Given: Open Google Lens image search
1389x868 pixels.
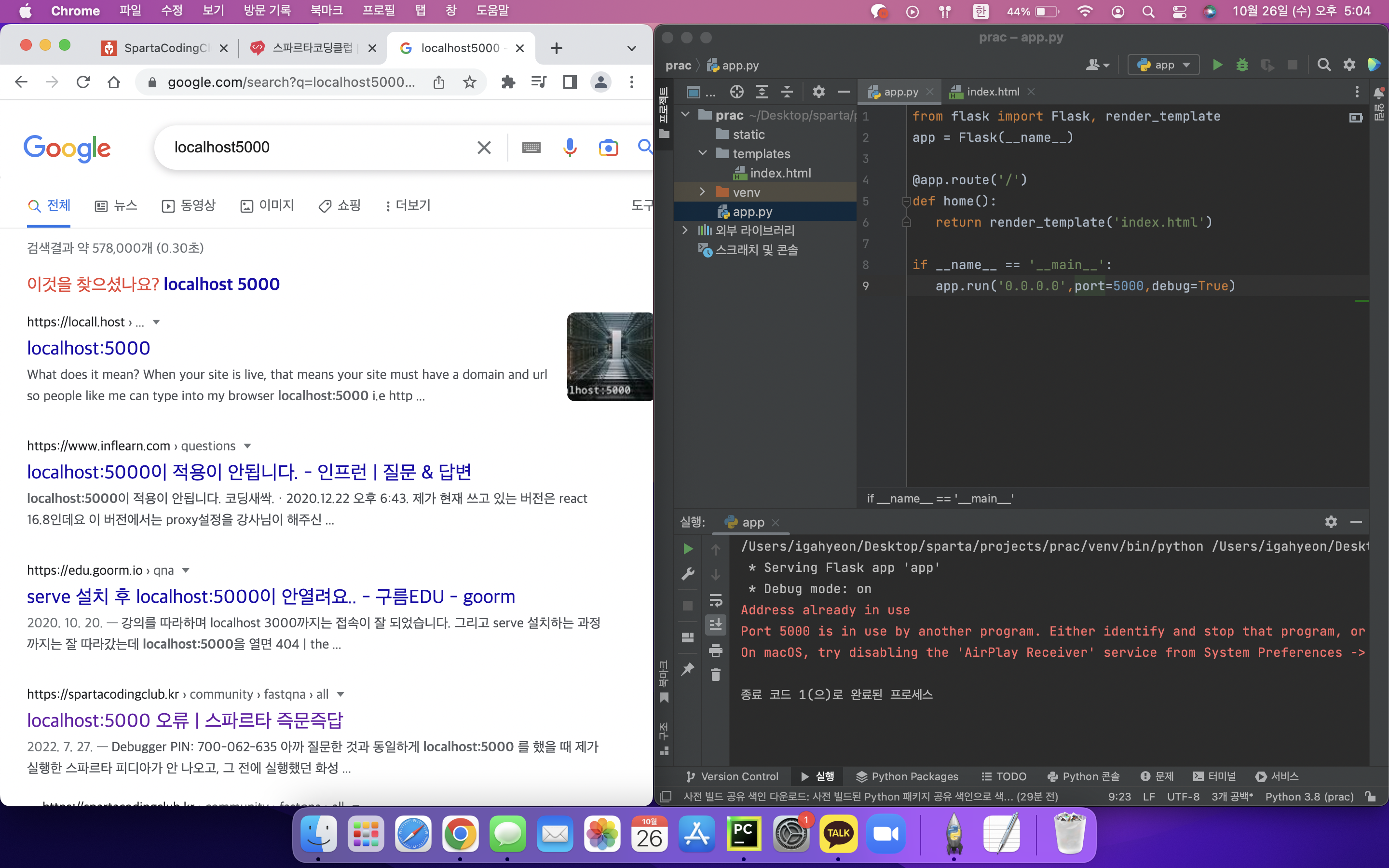Looking at the screenshot, I should 608,148.
